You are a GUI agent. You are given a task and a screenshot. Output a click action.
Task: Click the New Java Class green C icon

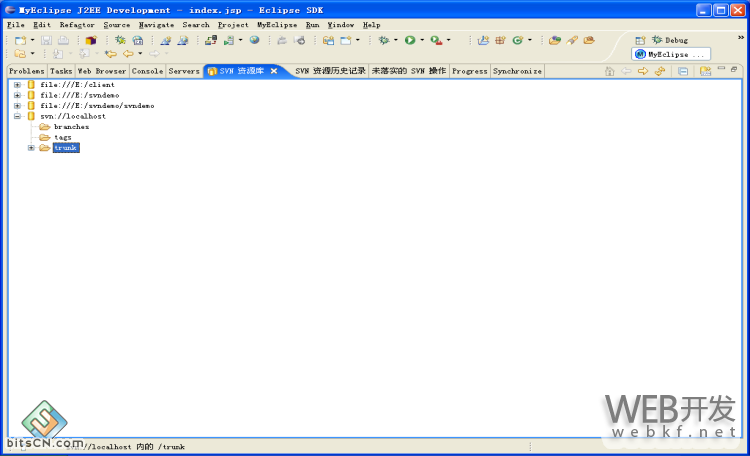click(518, 41)
